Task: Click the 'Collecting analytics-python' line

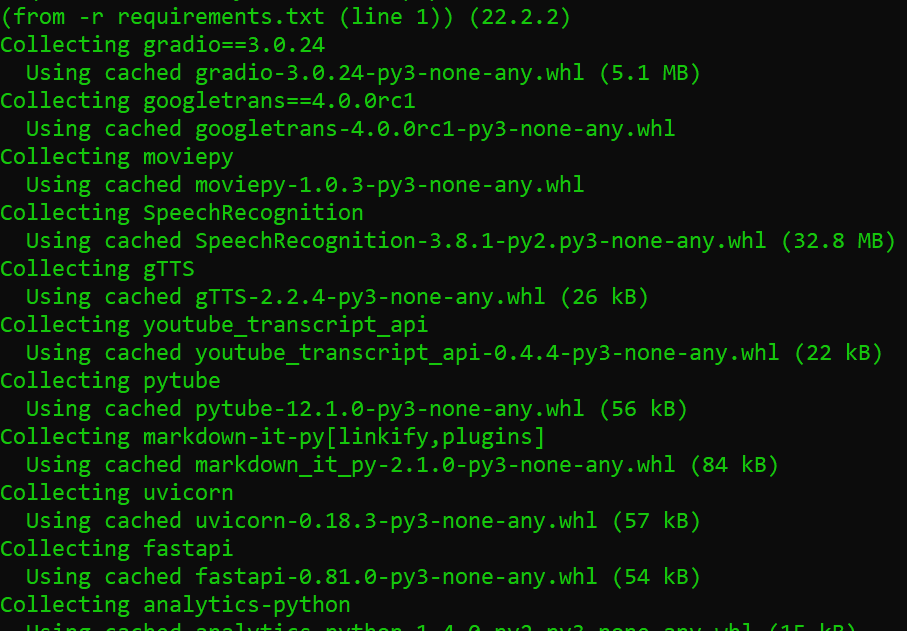Action: pos(175,605)
